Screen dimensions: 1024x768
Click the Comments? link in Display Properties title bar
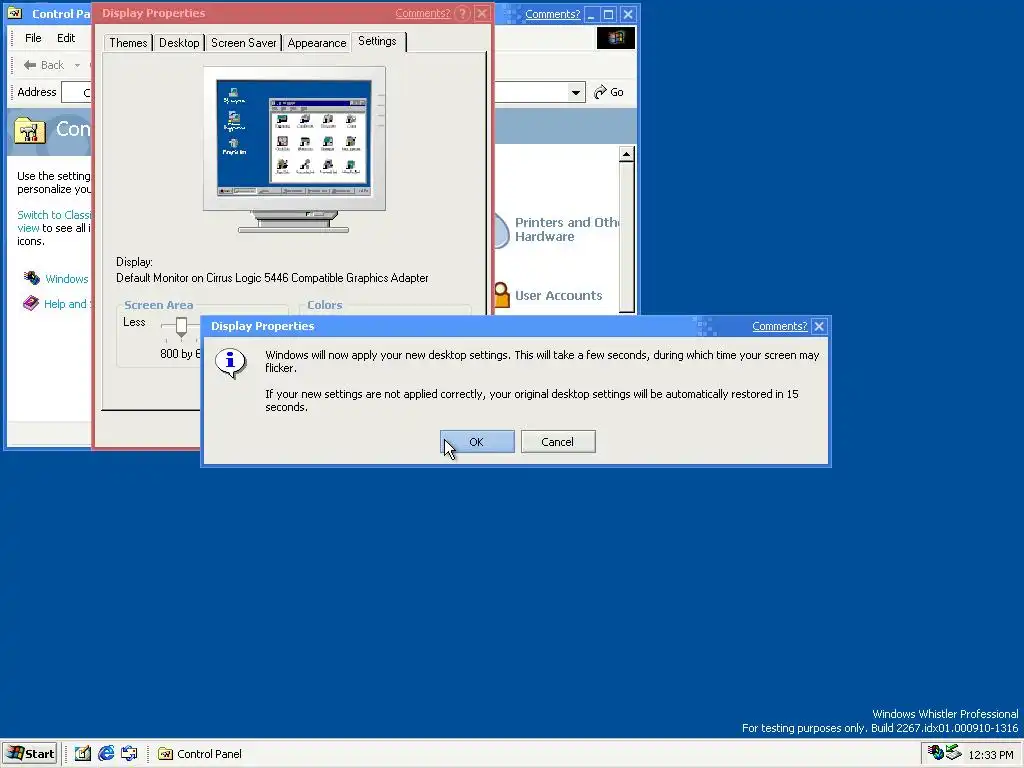click(x=423, y=14)
